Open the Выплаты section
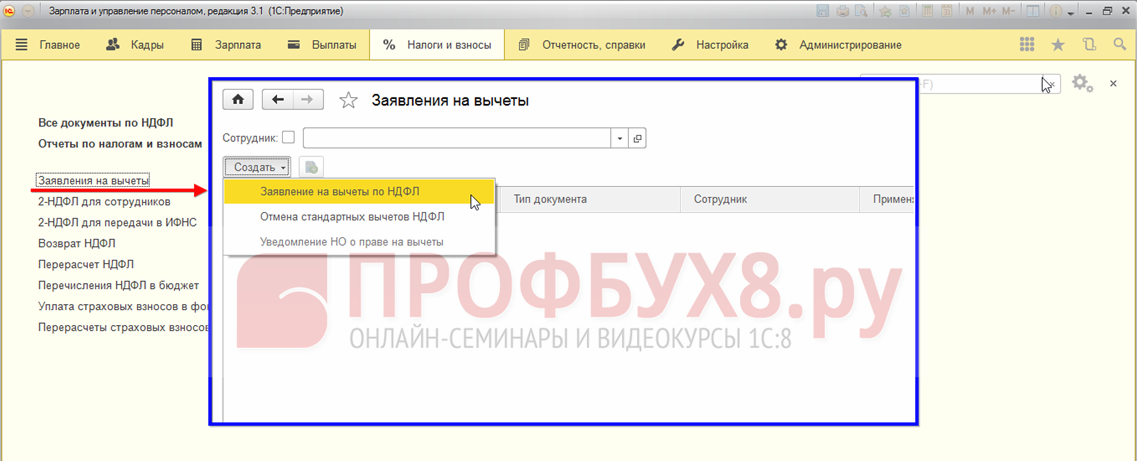This screenshot has width=1137, height=461. pos(322,45)
